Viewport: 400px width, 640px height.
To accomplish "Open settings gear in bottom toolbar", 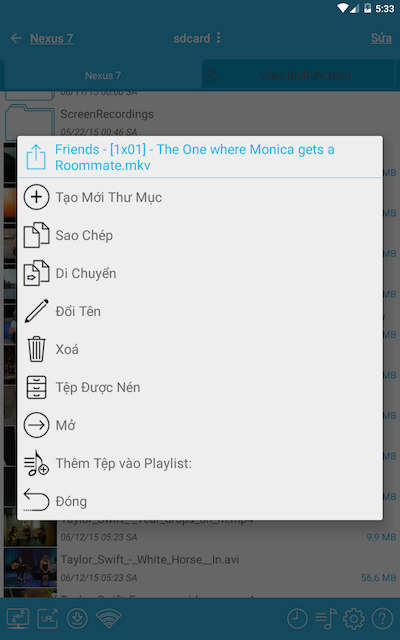I will pyautogui.click(x=353, y=619).
